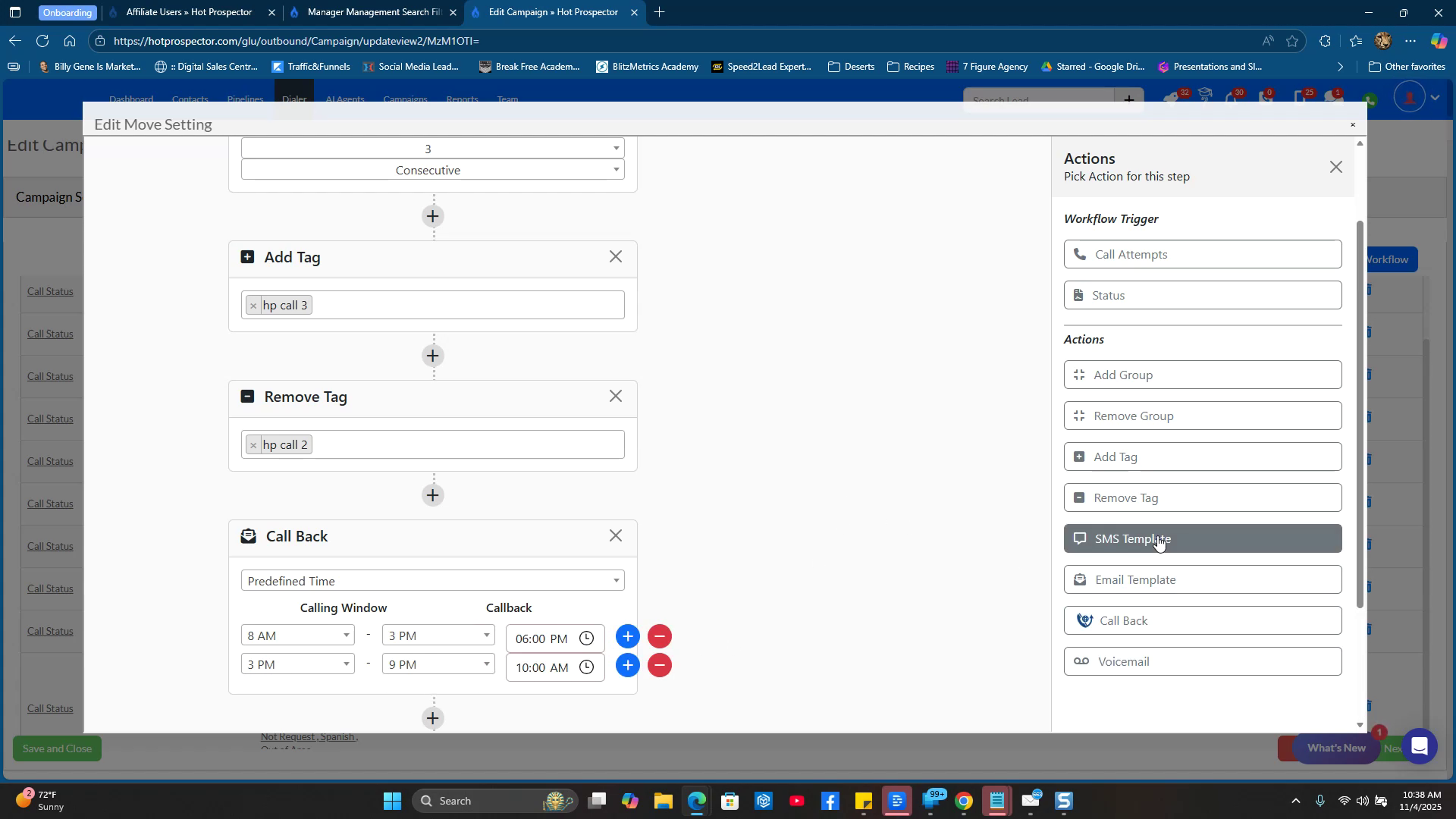Open the 8 AM start time dropdown
This screenshot has height=819, width=1456.
(297, 635)
